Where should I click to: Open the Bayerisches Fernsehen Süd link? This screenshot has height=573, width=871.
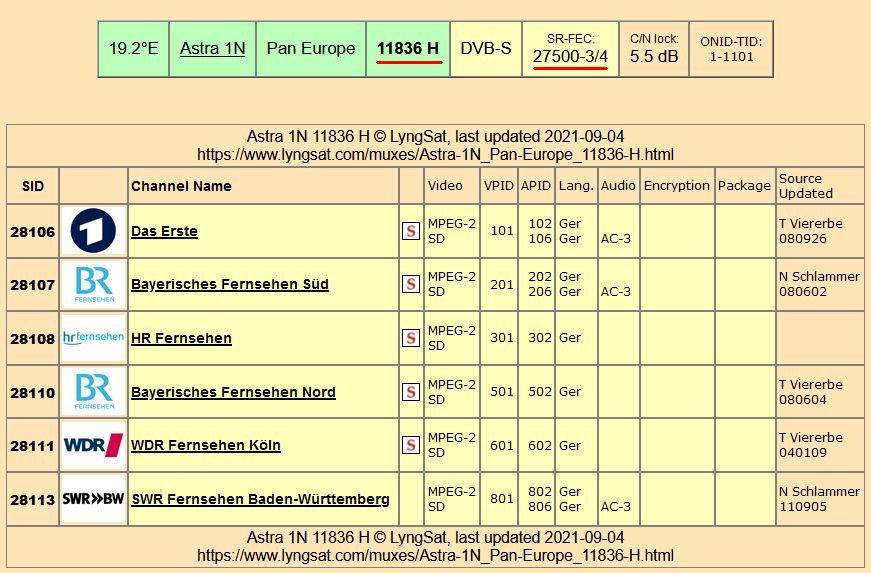[x=229, y=284]
